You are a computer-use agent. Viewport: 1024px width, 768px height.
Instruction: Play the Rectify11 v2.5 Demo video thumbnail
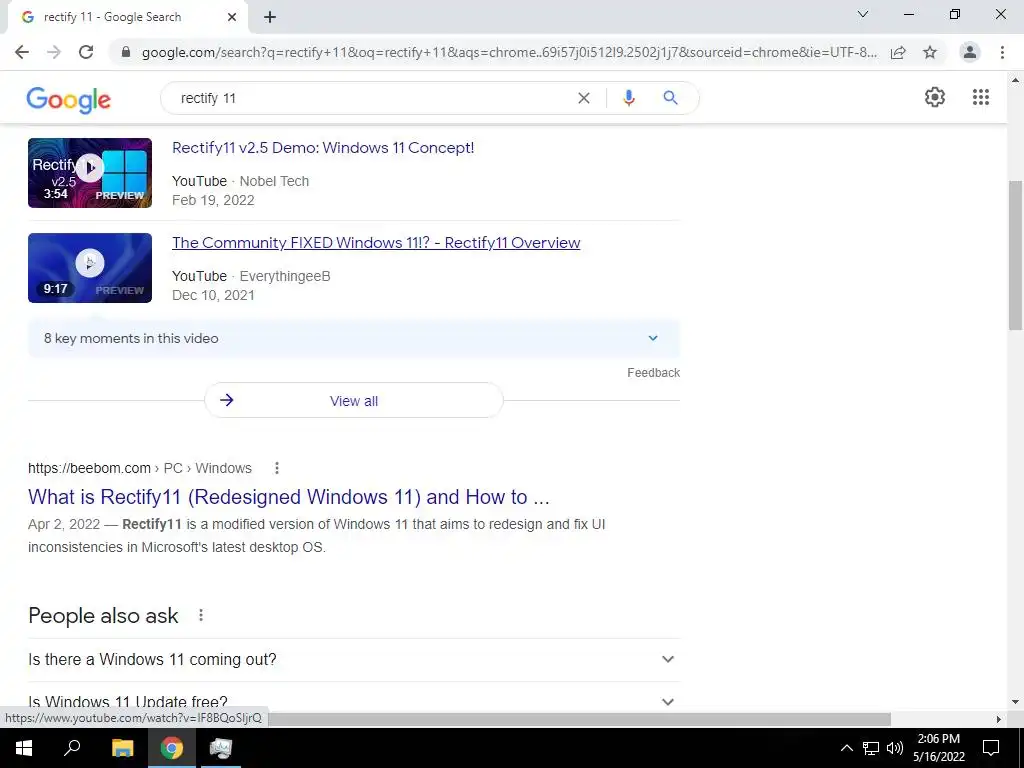90,173
